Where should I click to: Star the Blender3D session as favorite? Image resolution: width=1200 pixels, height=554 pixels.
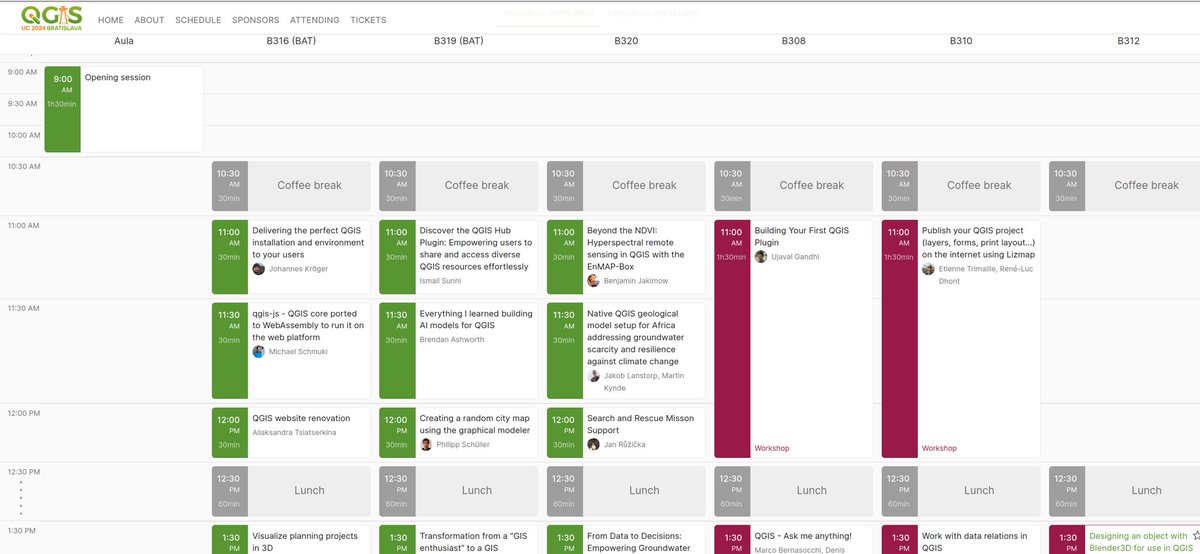click(x=1196, y=537)
